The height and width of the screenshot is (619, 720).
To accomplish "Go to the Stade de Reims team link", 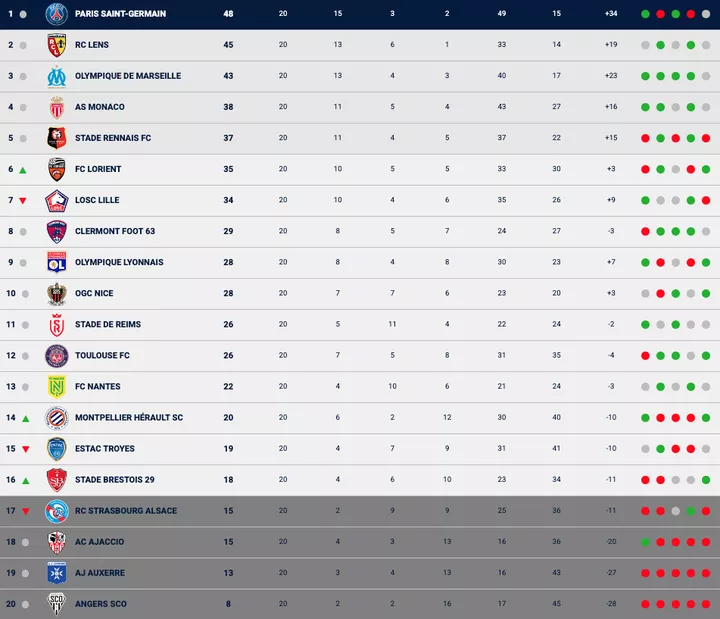I will (x=108, y=324).
